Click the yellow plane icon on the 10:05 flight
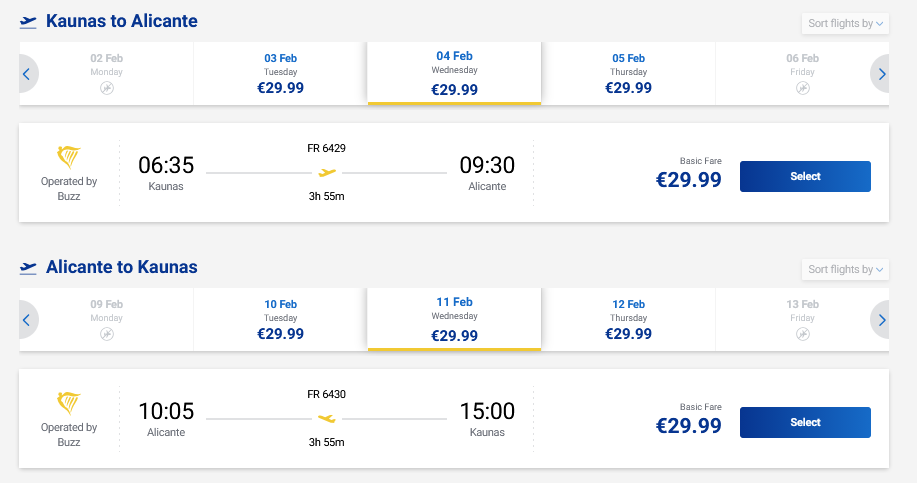 point(327,419)
